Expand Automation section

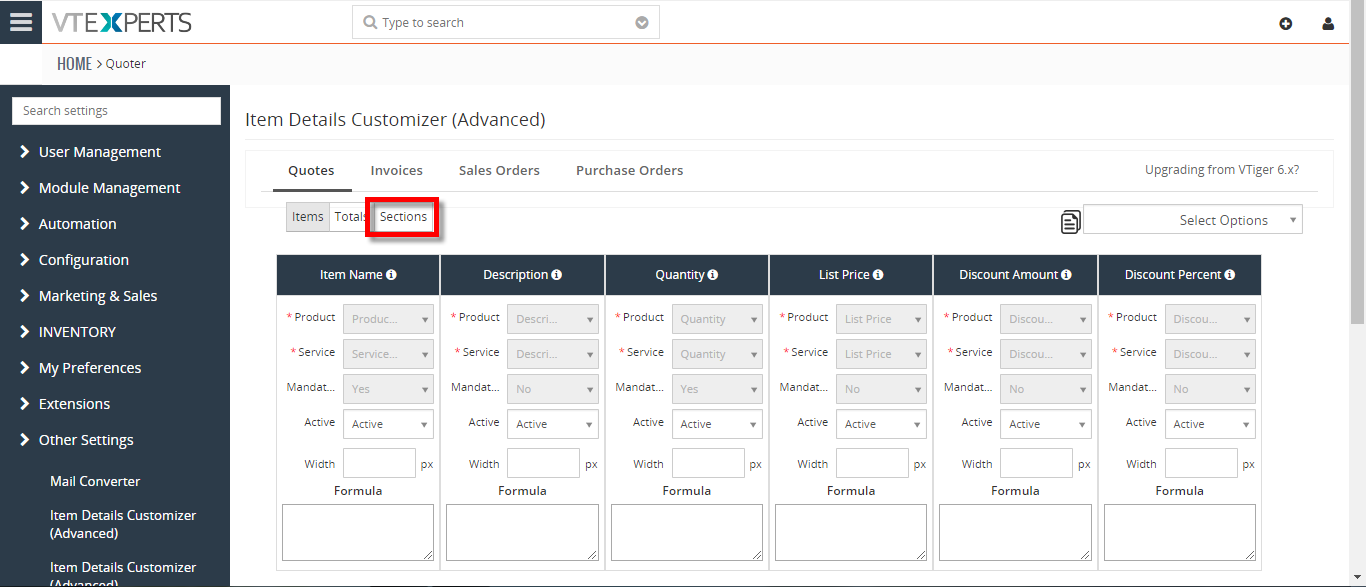click(x=77, y=224)
